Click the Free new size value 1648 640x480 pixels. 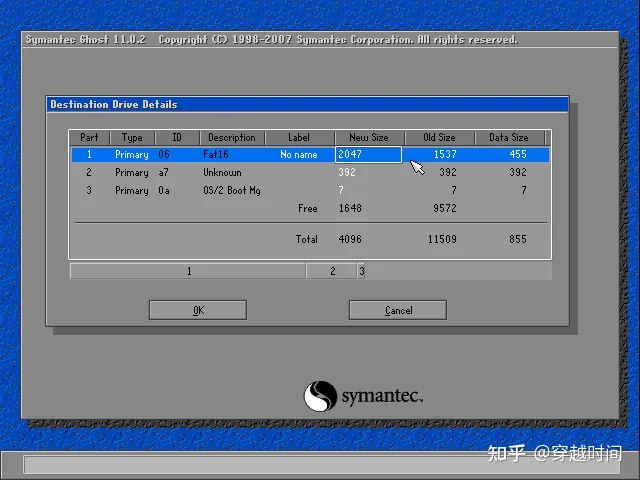[x=350, y=209]
